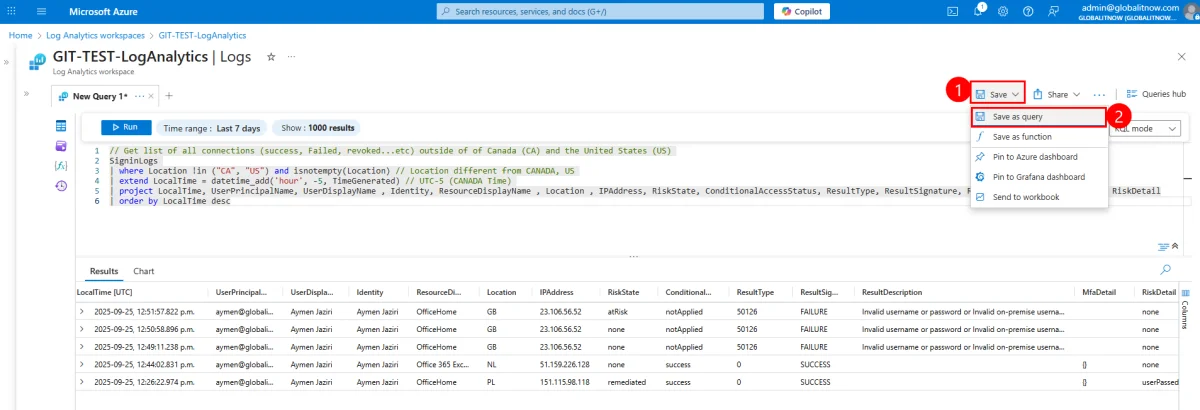Search the results with magnifier icon
The width and height of the screenshot is (1200, 410).
[x=1165, y=270]
